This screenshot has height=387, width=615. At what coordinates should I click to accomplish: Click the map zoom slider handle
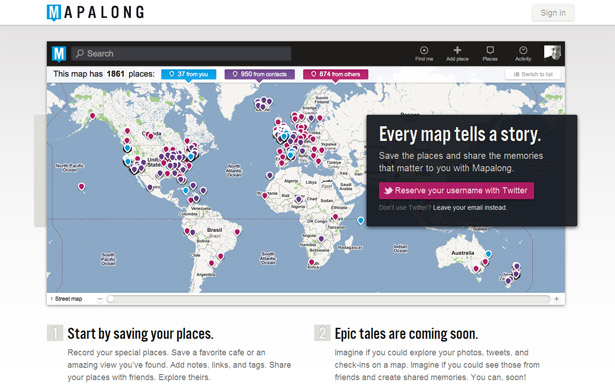[x=111, y=299]
